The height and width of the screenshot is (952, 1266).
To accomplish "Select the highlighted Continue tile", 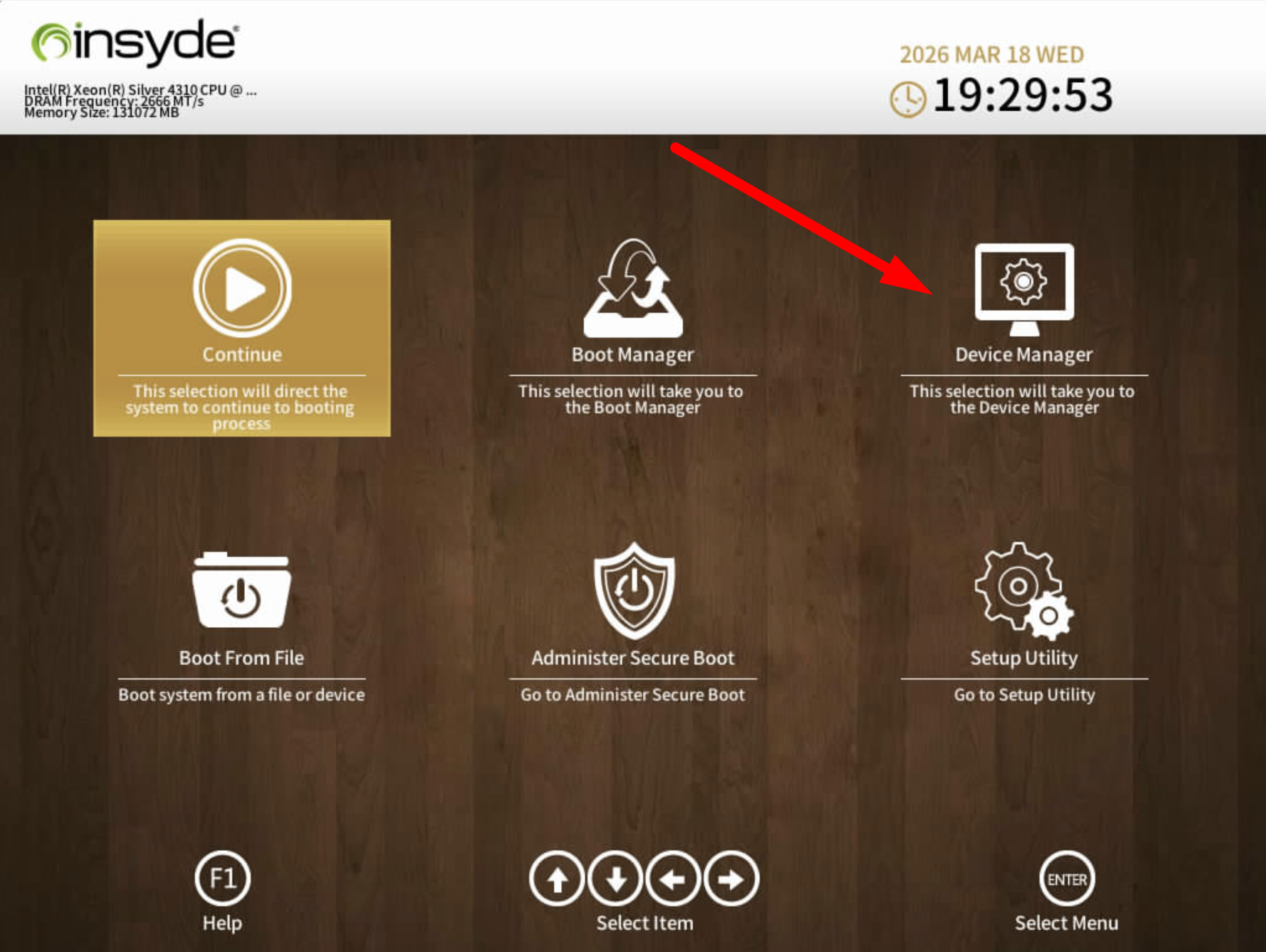I will [241, 328].
